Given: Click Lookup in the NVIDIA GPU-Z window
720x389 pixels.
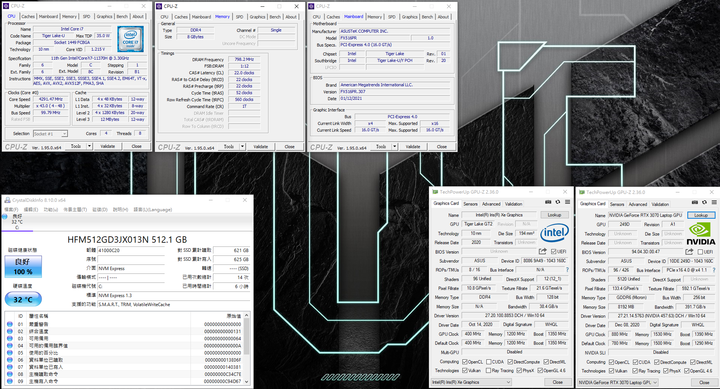Looking at the screenshot, I should (701, 215).
